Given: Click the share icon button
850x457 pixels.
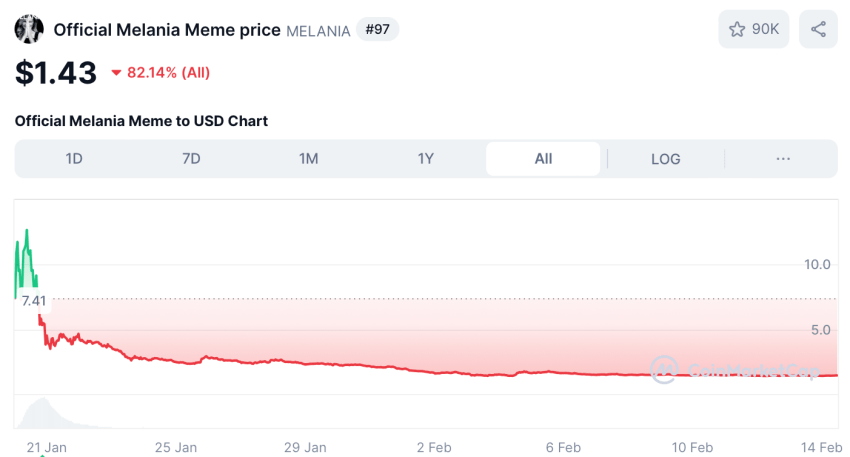Looking at the screenshot, I should 819,29.
